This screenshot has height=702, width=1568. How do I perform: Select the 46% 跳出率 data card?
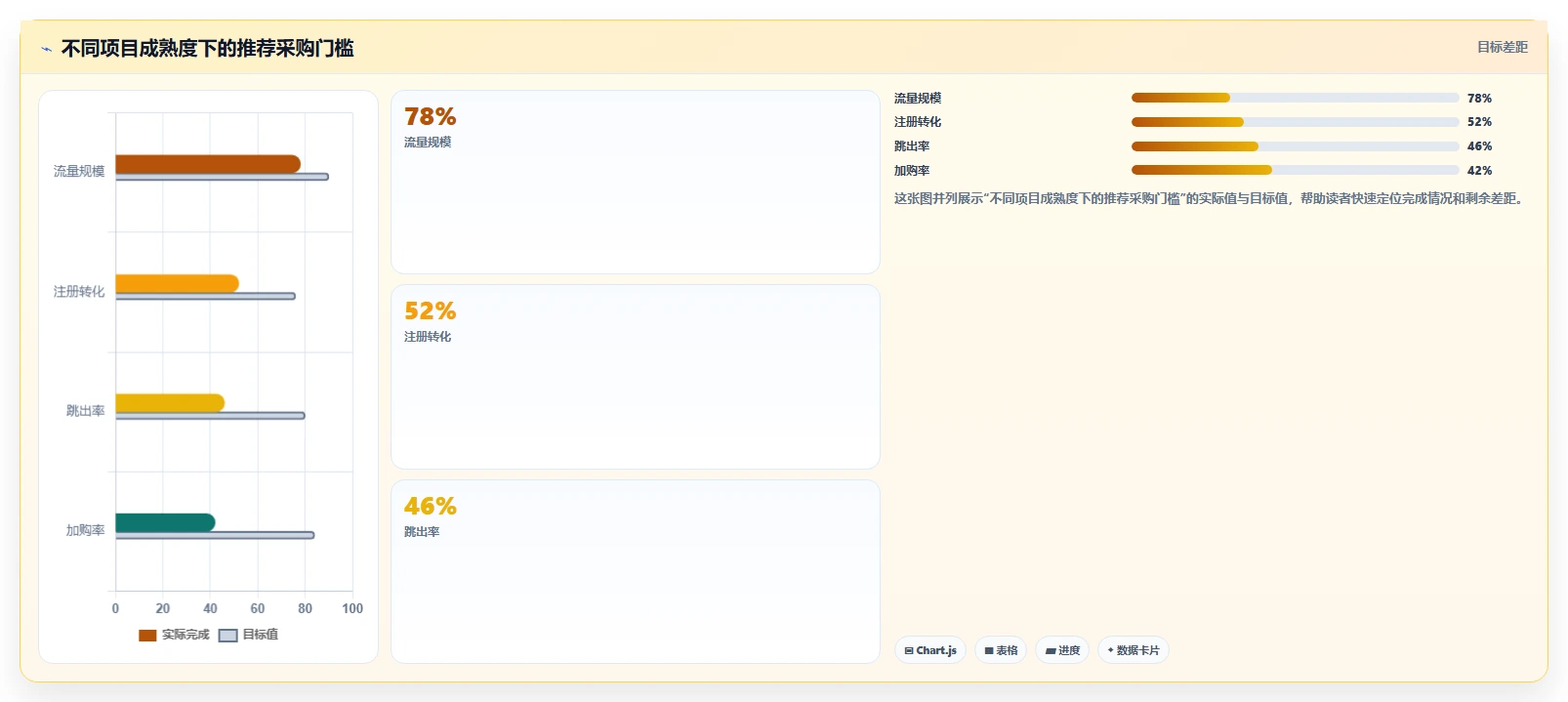pos(636,571)
